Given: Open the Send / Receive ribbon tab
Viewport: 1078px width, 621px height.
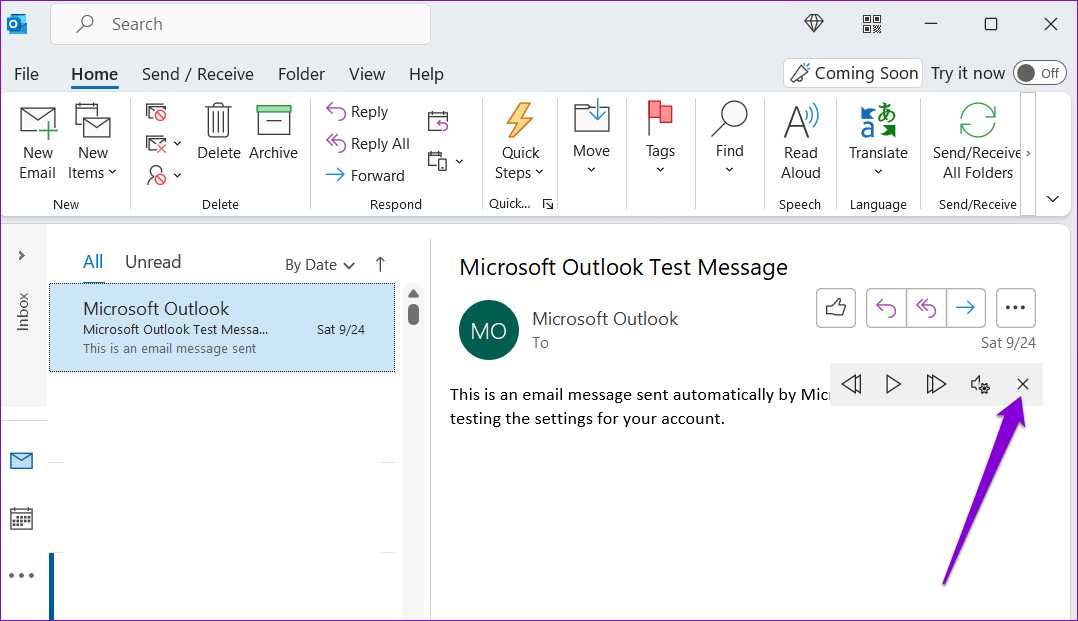Looking at the screenshot, I should point(197,74).
